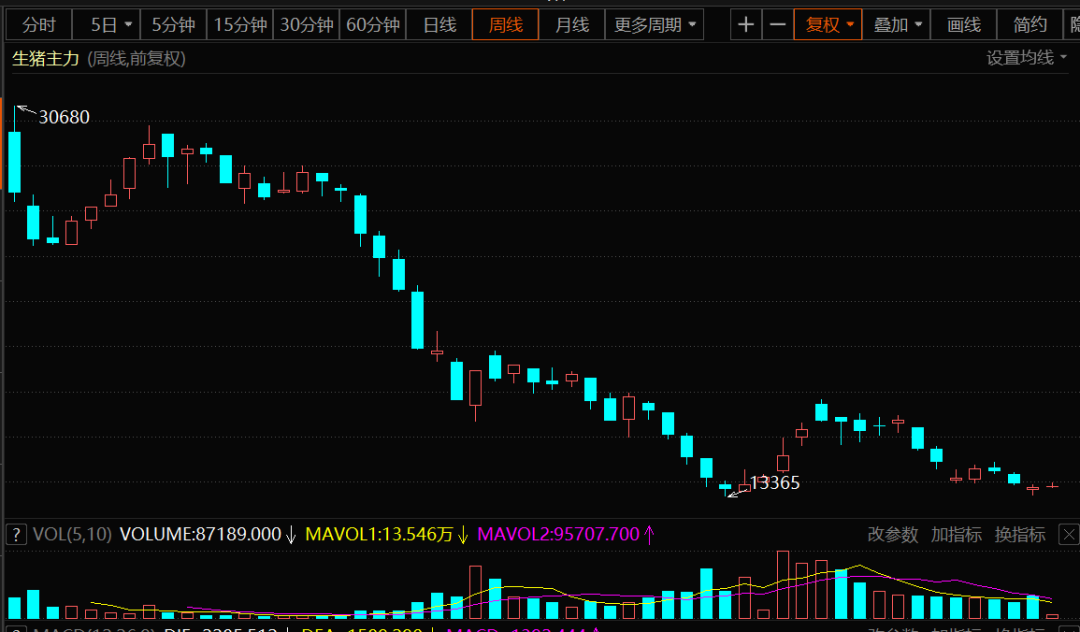
Task: Switch to the 分时 intraday tab
Action: [x=40, y=25]
